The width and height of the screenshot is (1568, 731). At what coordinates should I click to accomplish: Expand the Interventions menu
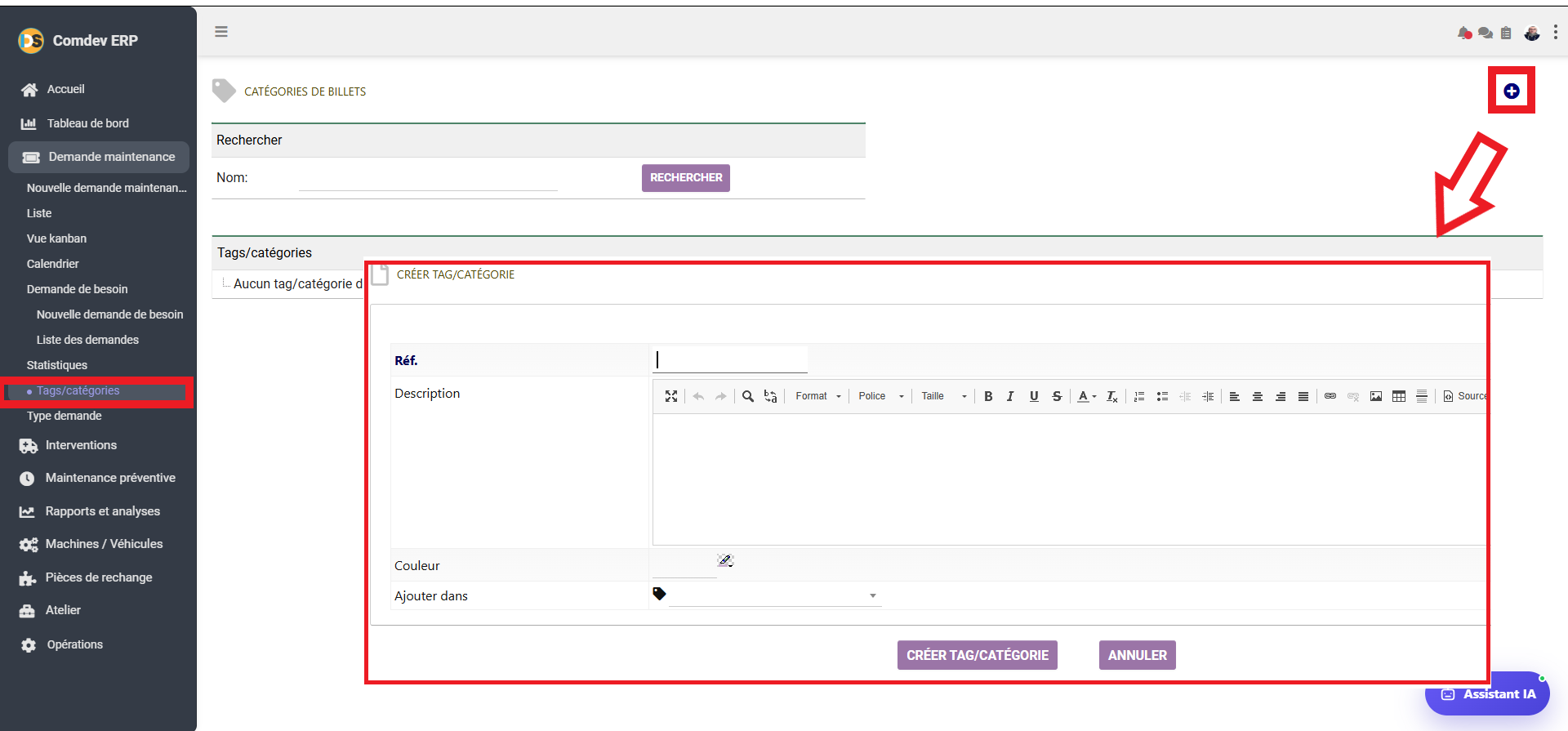81,445
